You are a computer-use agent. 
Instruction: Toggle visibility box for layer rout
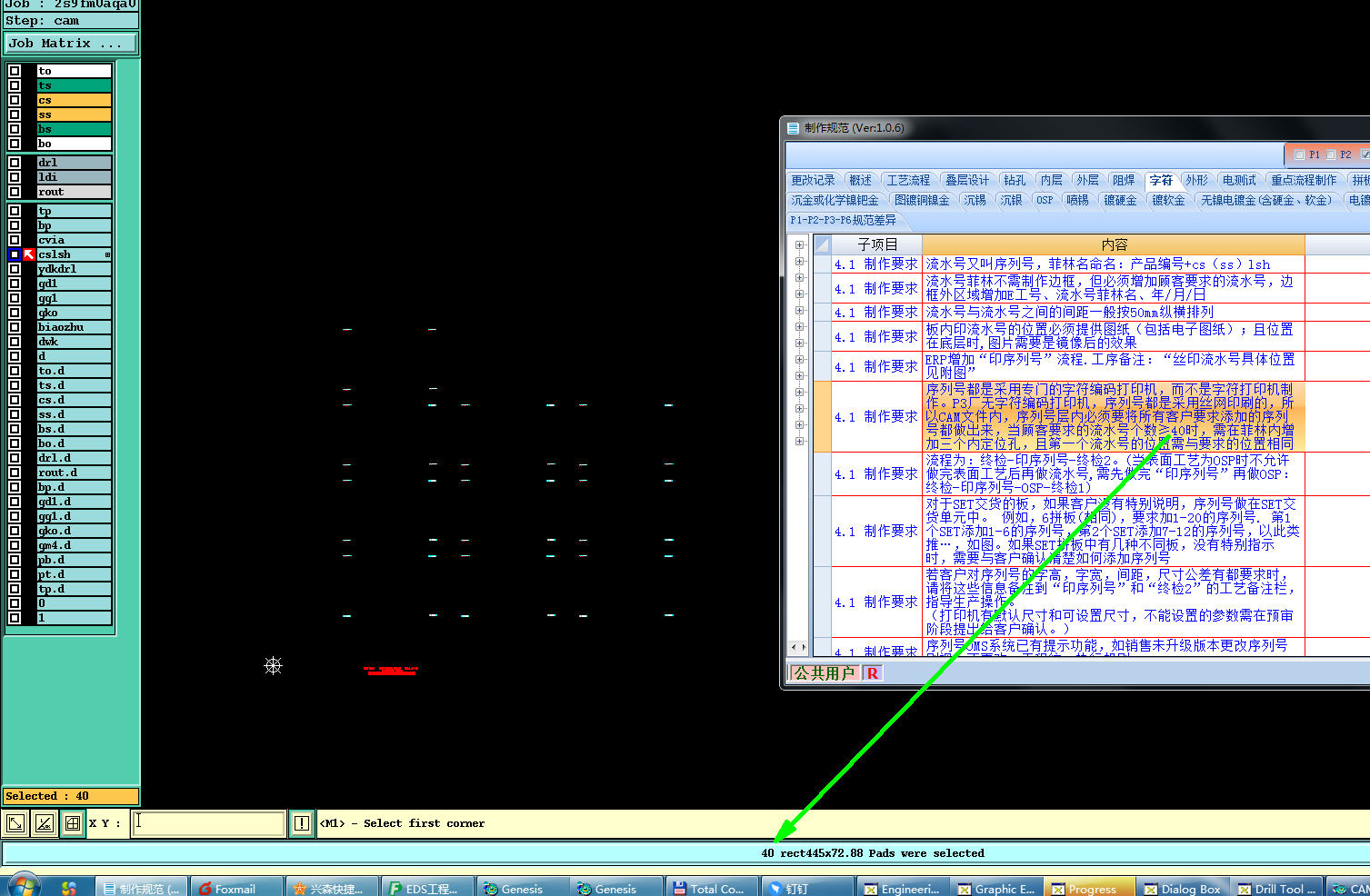15,192
